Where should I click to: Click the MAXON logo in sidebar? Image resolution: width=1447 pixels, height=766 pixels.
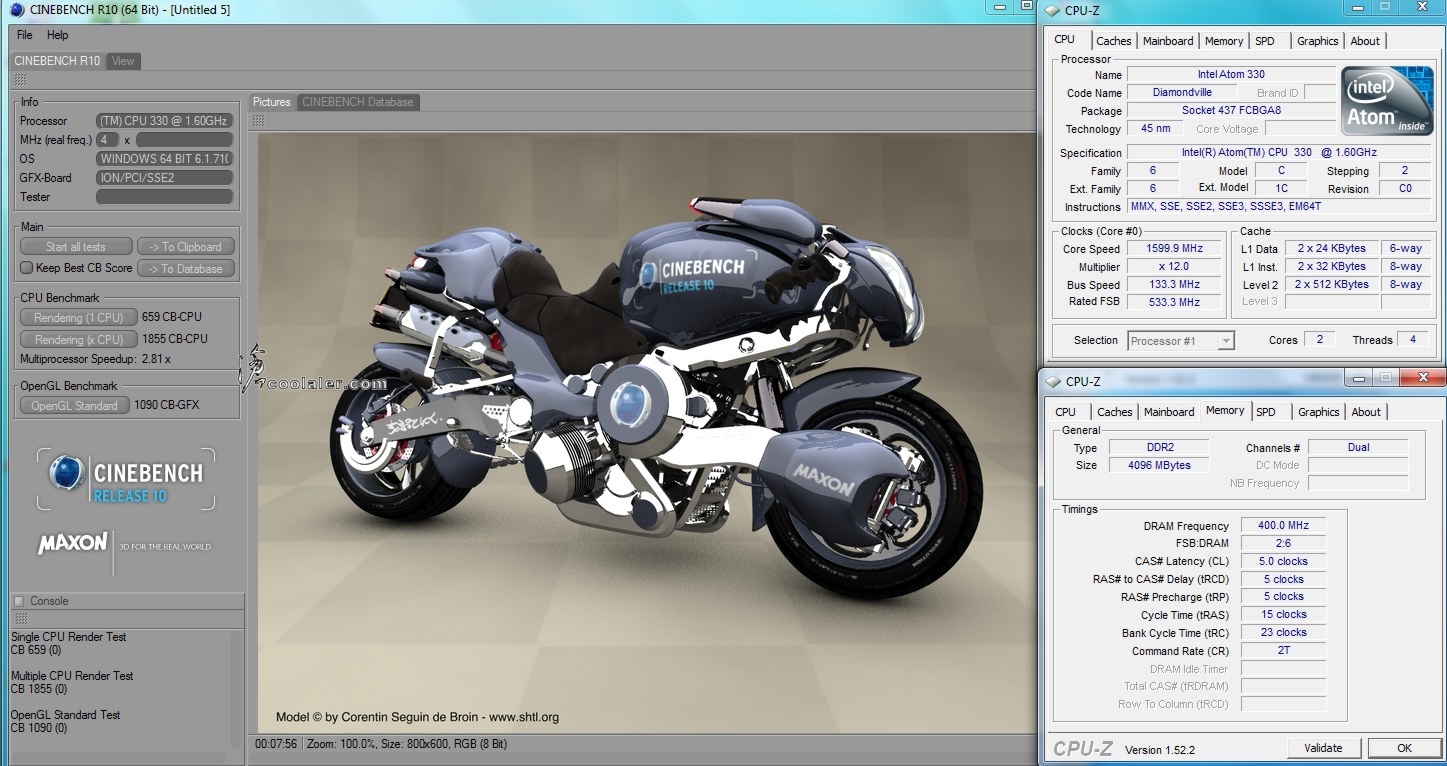(x=72, y=543)
